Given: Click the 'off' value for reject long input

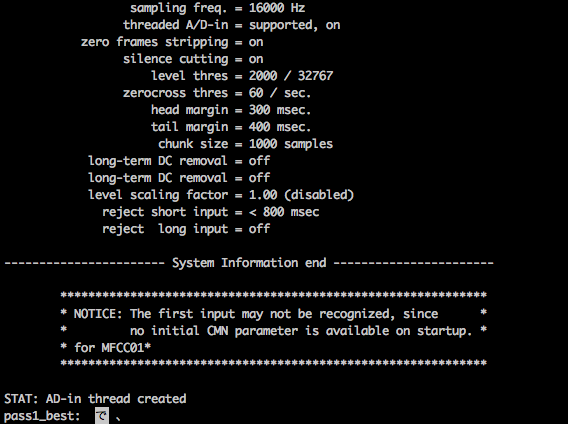Looking at the screenshot, I should point(259,229).
